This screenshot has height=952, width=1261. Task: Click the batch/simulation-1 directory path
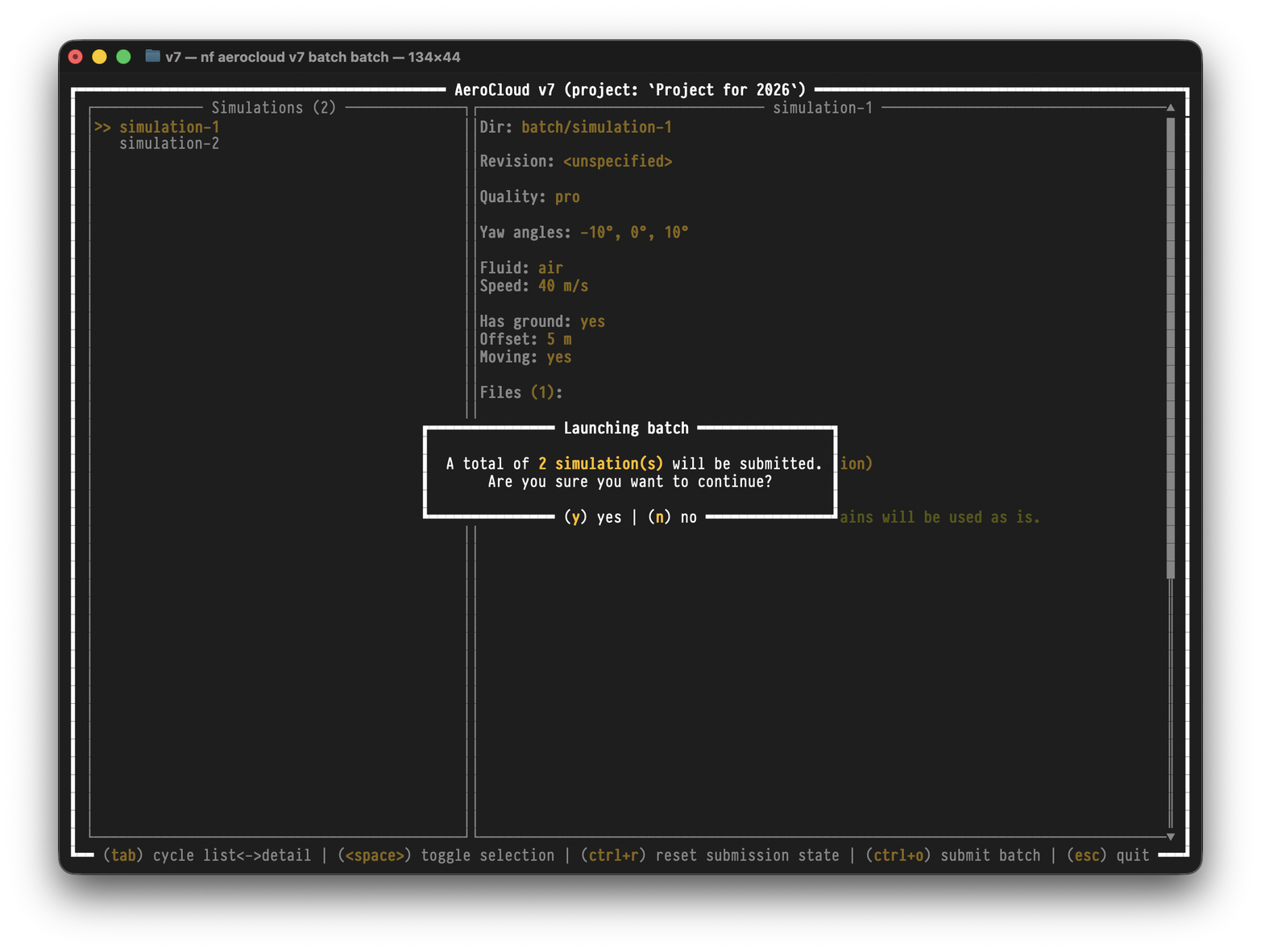coord(596,127)
